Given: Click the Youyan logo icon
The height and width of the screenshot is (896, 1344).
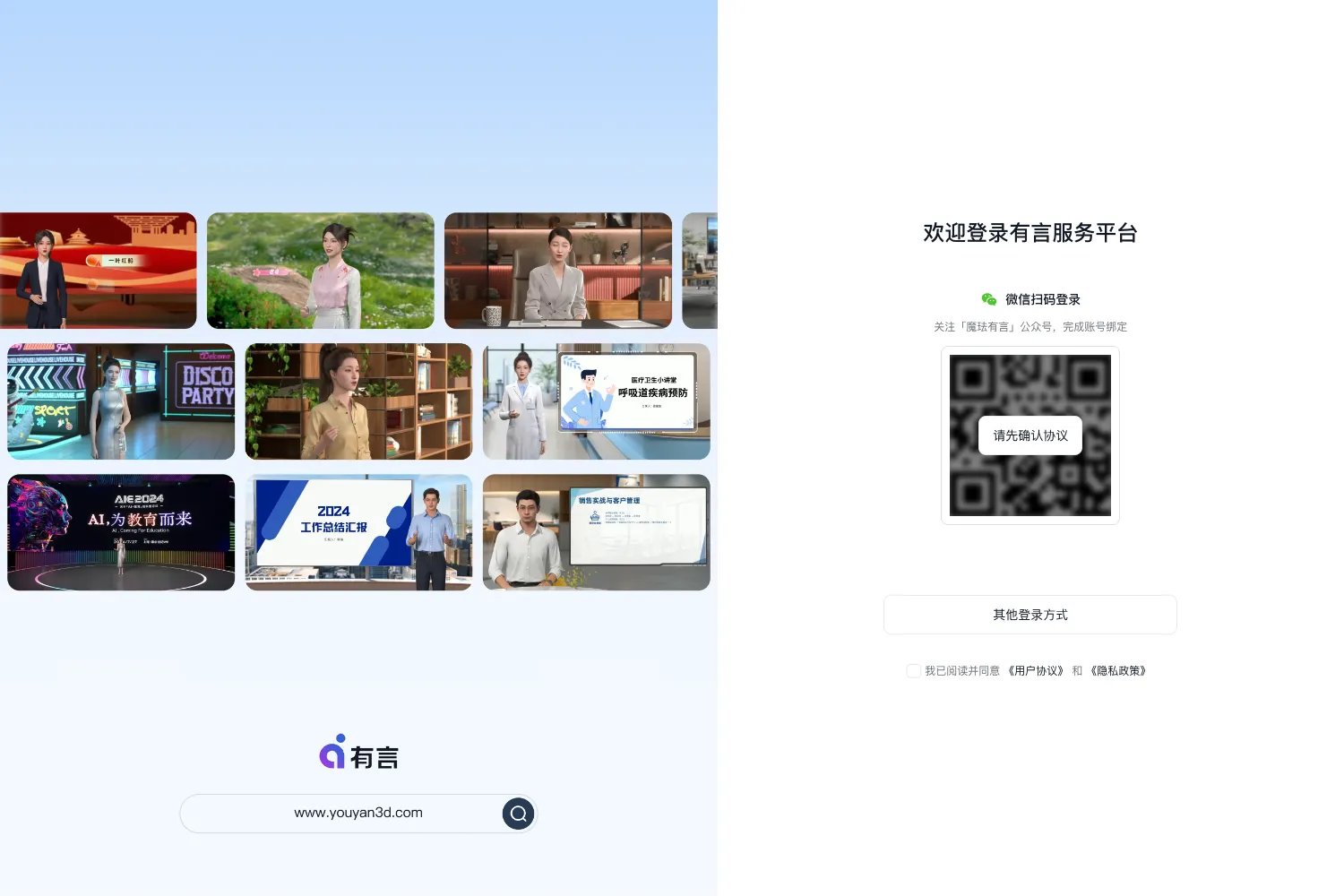Looking at the screenshot, I should pyautogui.click(x=332, y=752).
